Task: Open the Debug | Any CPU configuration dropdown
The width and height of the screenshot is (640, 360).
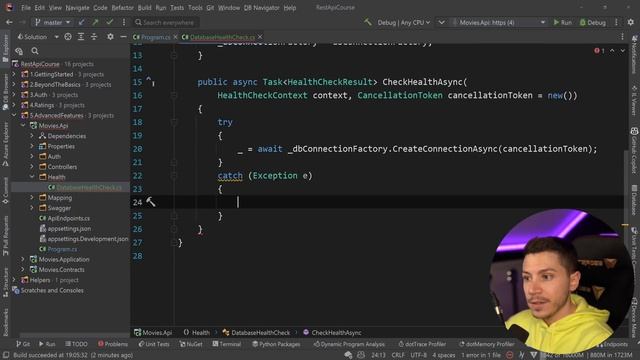Action: [403, 22]
